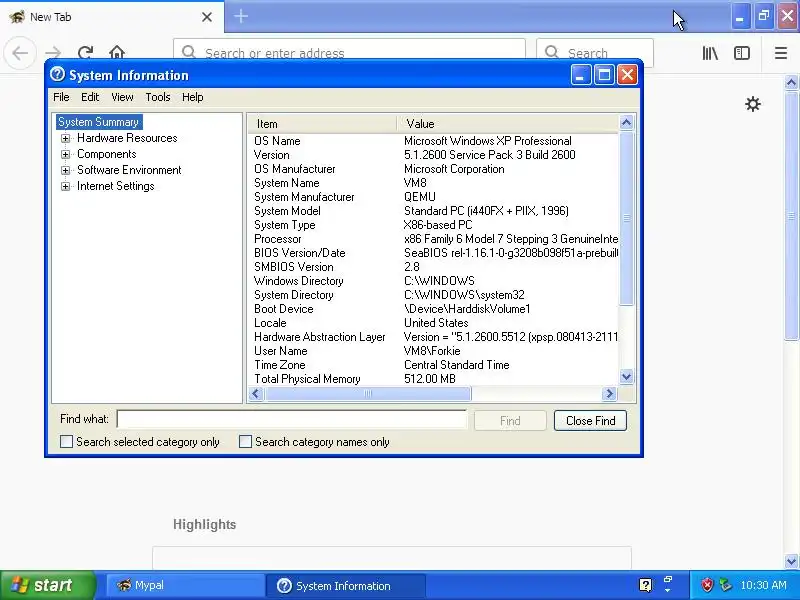
Task: Click the details horizontal scrollbar thumb
Action: click(367, 393)
